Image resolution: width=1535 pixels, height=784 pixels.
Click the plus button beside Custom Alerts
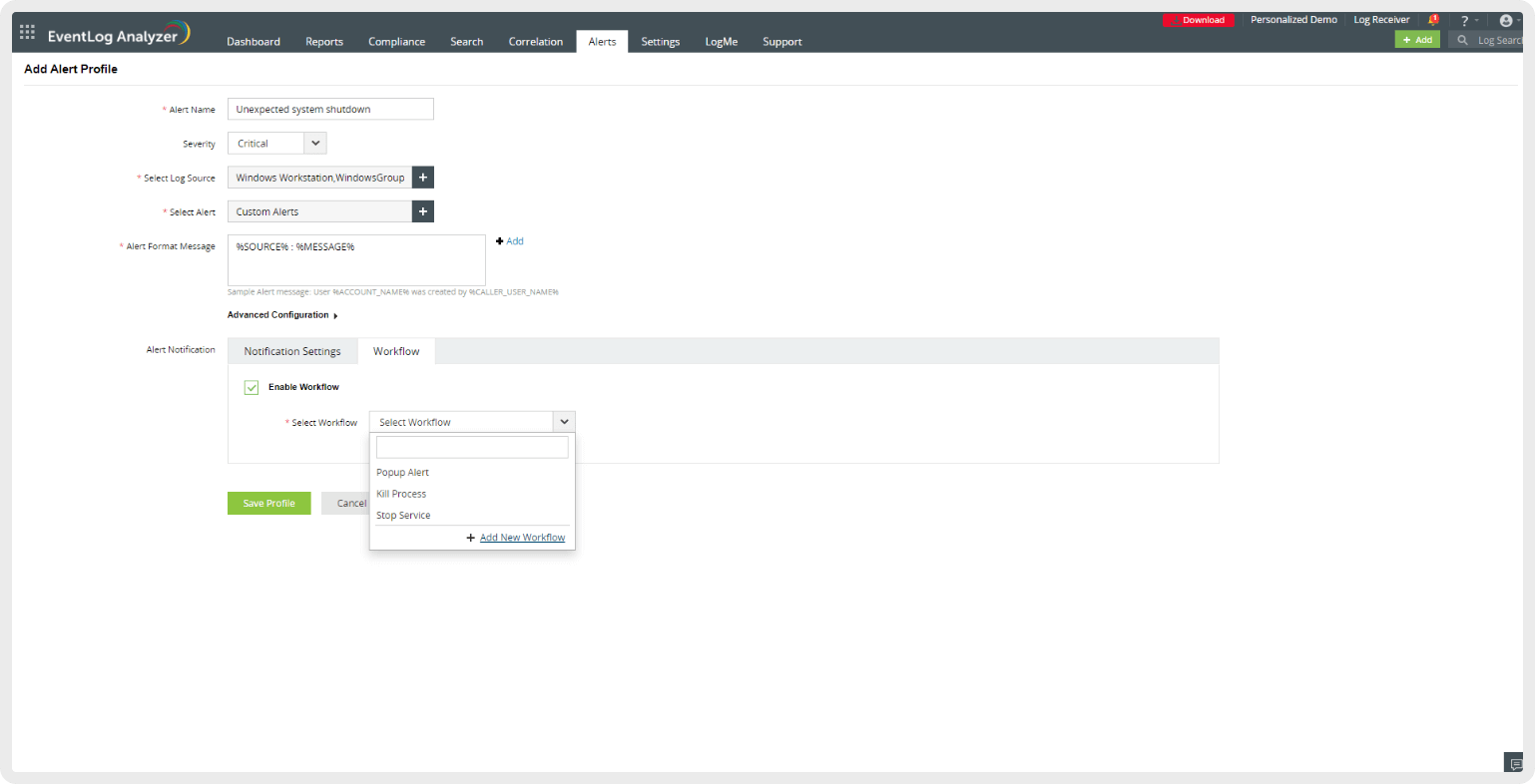point(423,211)
